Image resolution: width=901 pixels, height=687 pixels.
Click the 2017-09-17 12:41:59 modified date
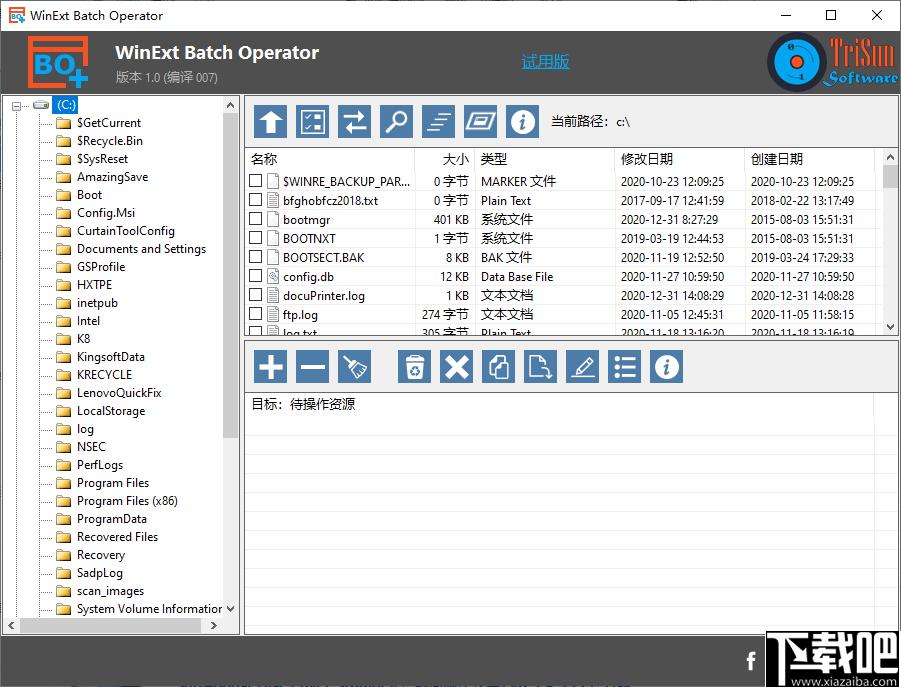672,200
